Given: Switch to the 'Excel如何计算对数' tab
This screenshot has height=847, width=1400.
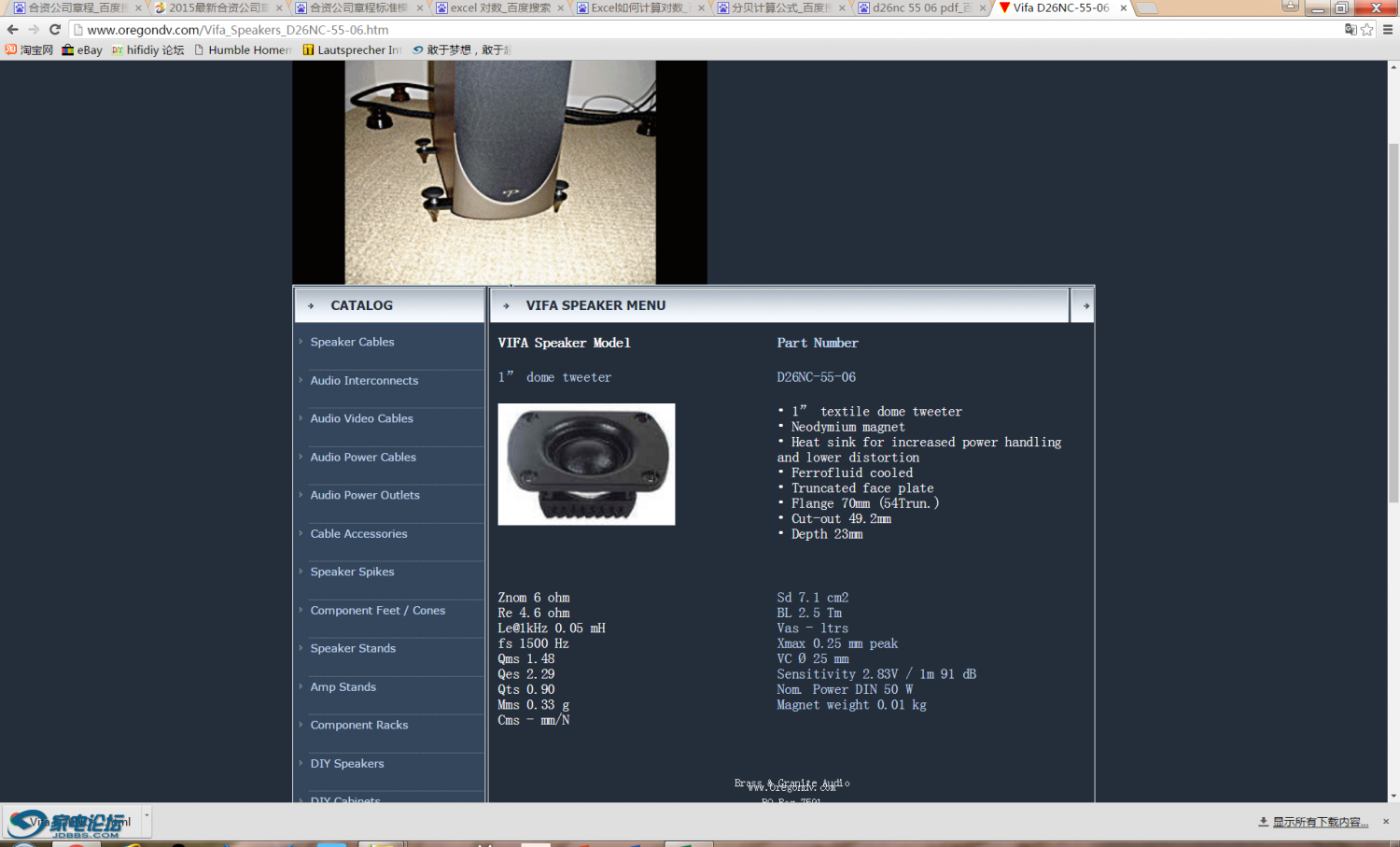Looking at the screenshot, I should coord(640,7).
